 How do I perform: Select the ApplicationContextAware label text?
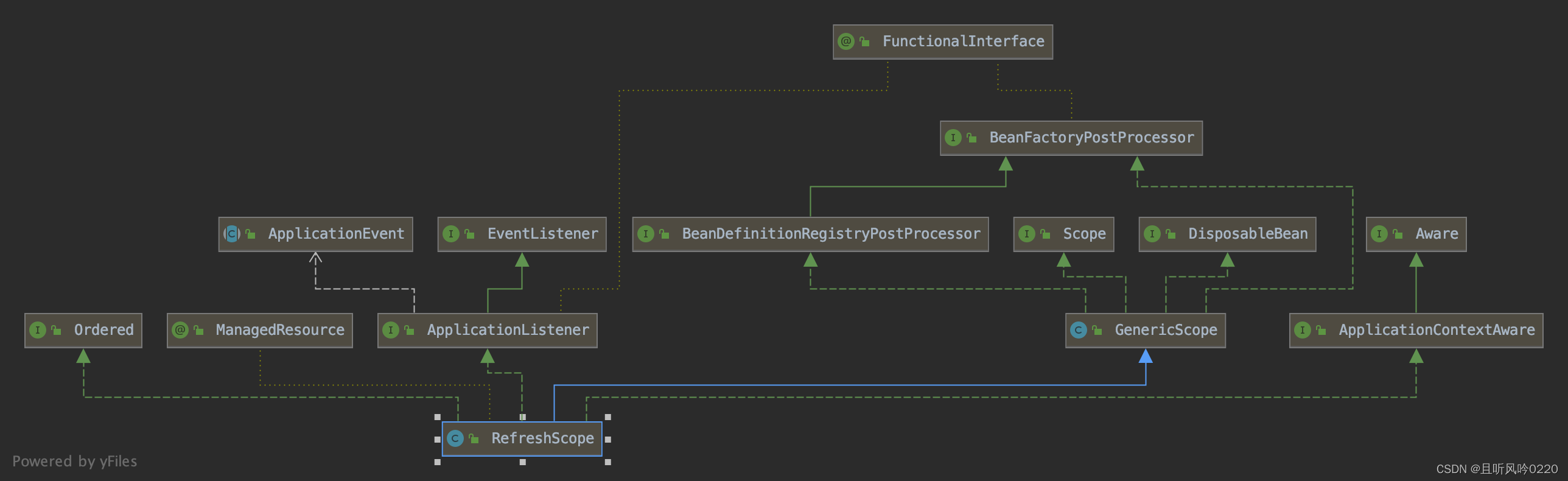pyautogui.click(x=1437, y=330)
